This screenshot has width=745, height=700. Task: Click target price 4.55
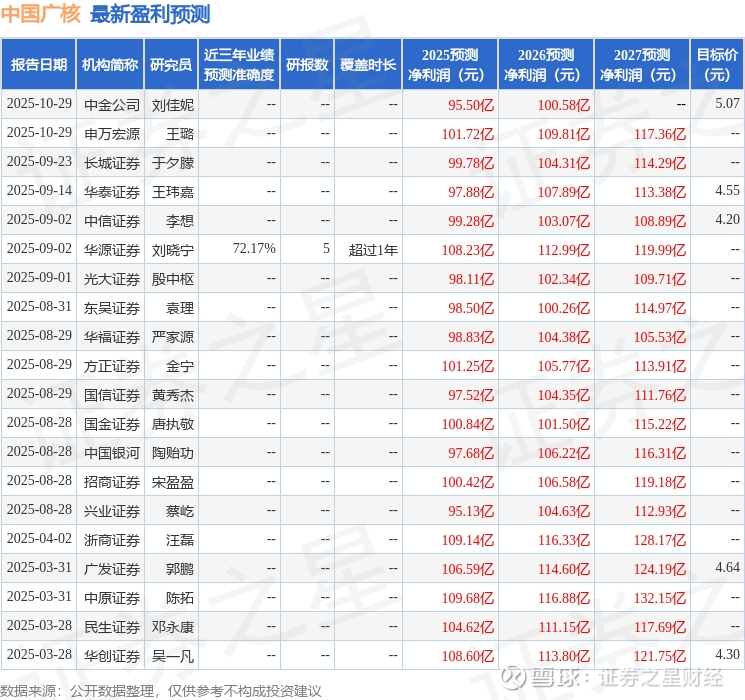coord(727,191)
